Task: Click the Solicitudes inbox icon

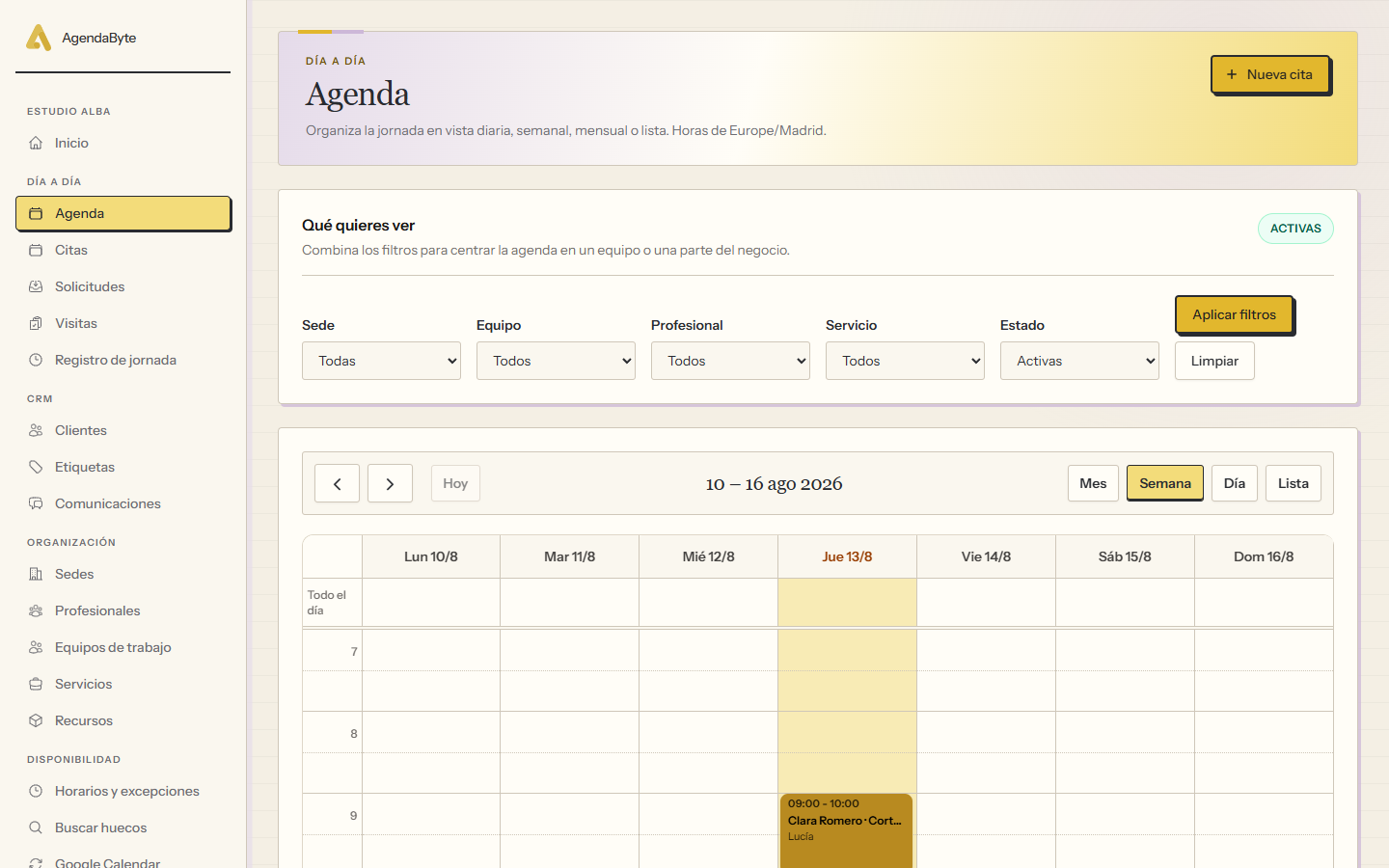Action: (36, 286)
